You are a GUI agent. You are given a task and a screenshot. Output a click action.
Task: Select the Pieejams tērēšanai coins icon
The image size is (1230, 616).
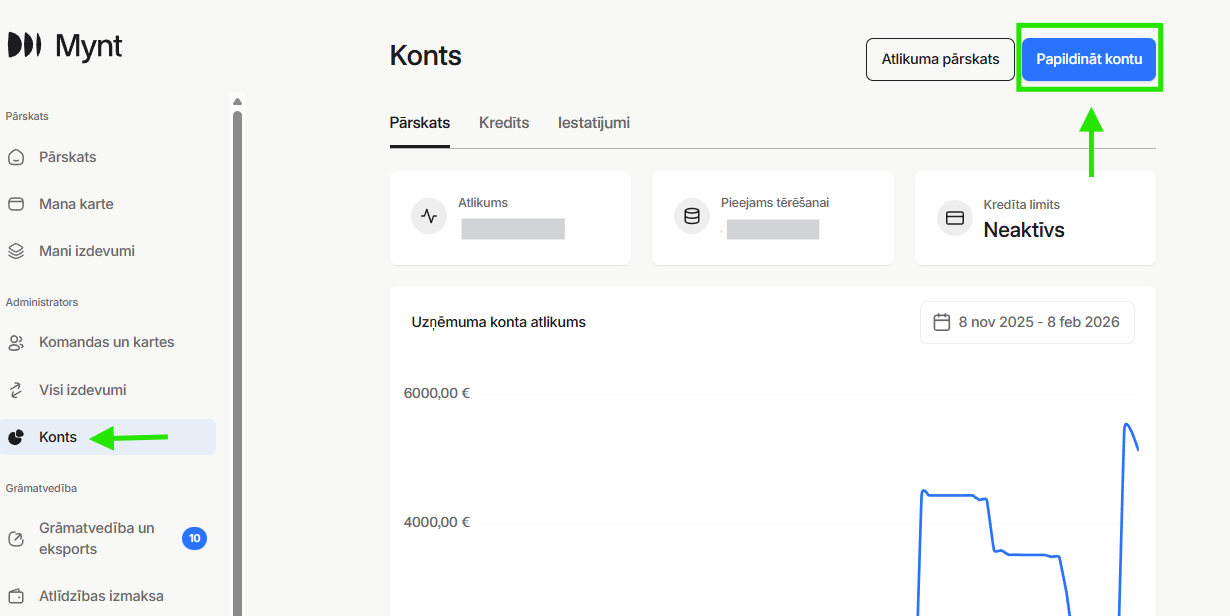692,216
